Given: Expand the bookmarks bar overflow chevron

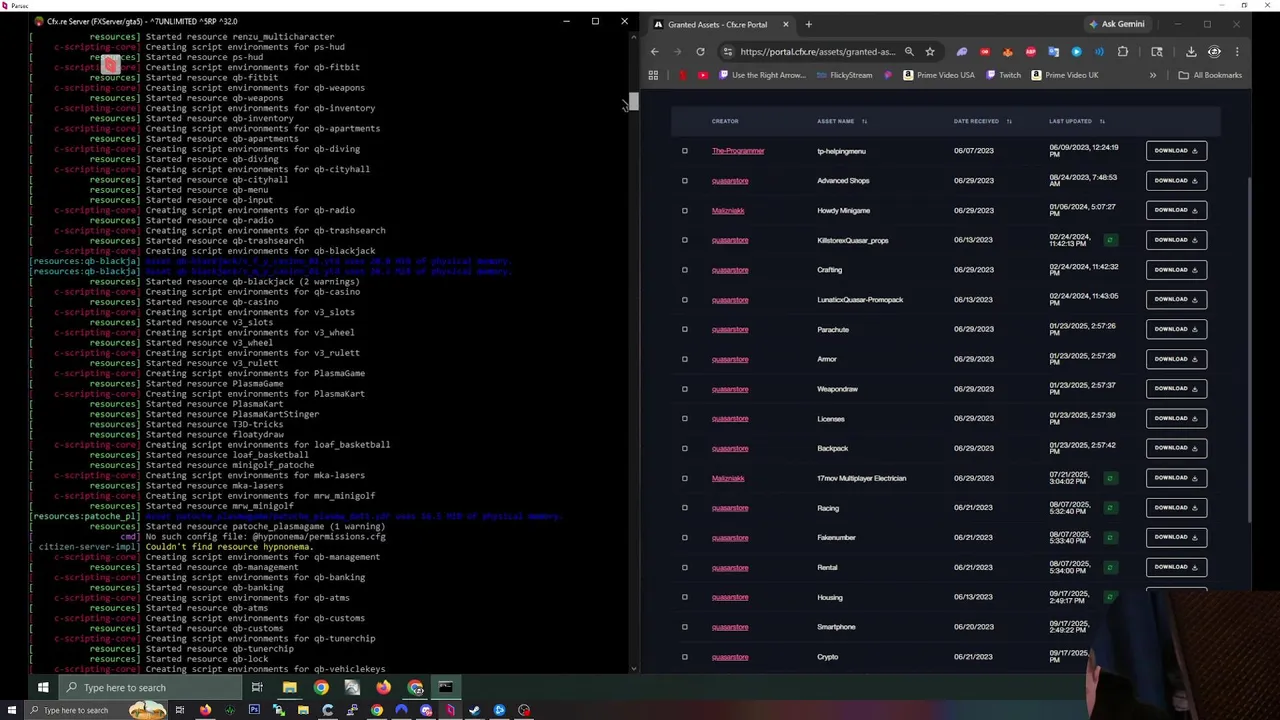Looking at the screenshot, I should (1152, 75).
